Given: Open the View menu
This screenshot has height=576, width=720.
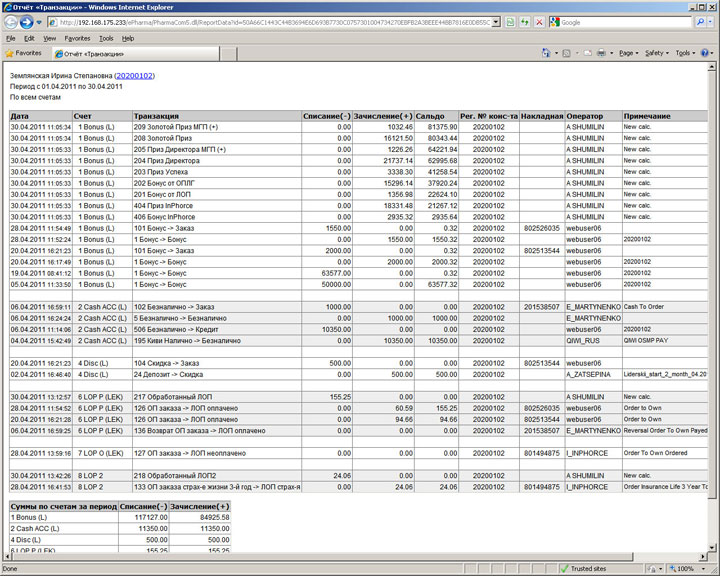Looking at the screenshot, I should [50, 39].
